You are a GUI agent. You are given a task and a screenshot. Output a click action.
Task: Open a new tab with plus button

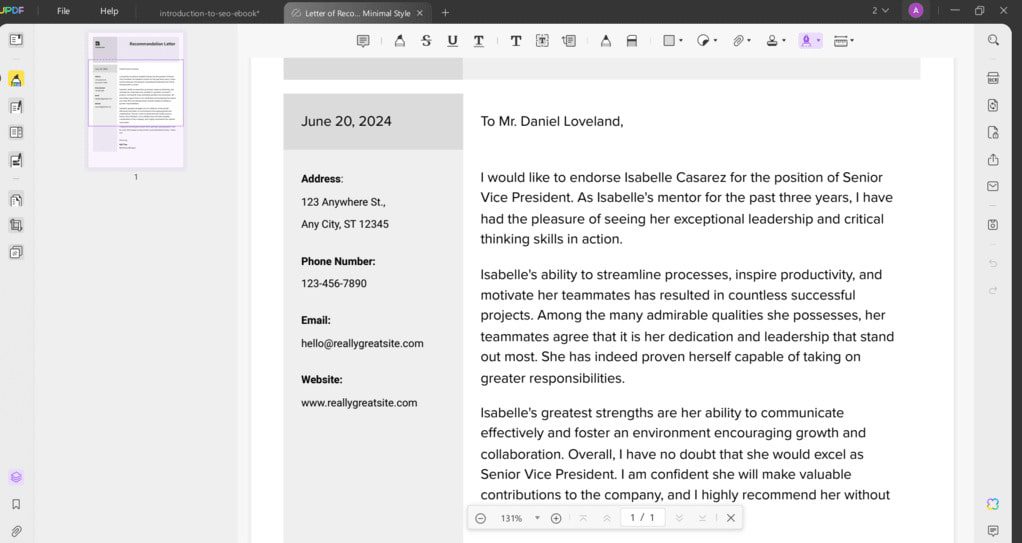445,13
